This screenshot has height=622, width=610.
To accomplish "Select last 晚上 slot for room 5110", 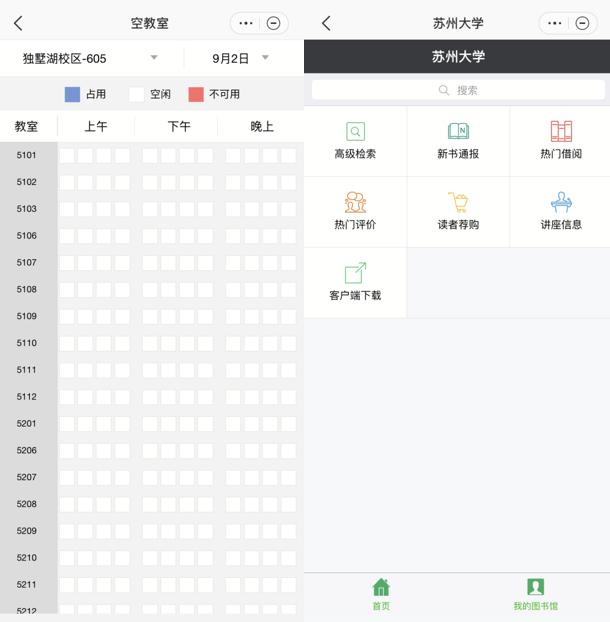I will (x=288, y=343).
